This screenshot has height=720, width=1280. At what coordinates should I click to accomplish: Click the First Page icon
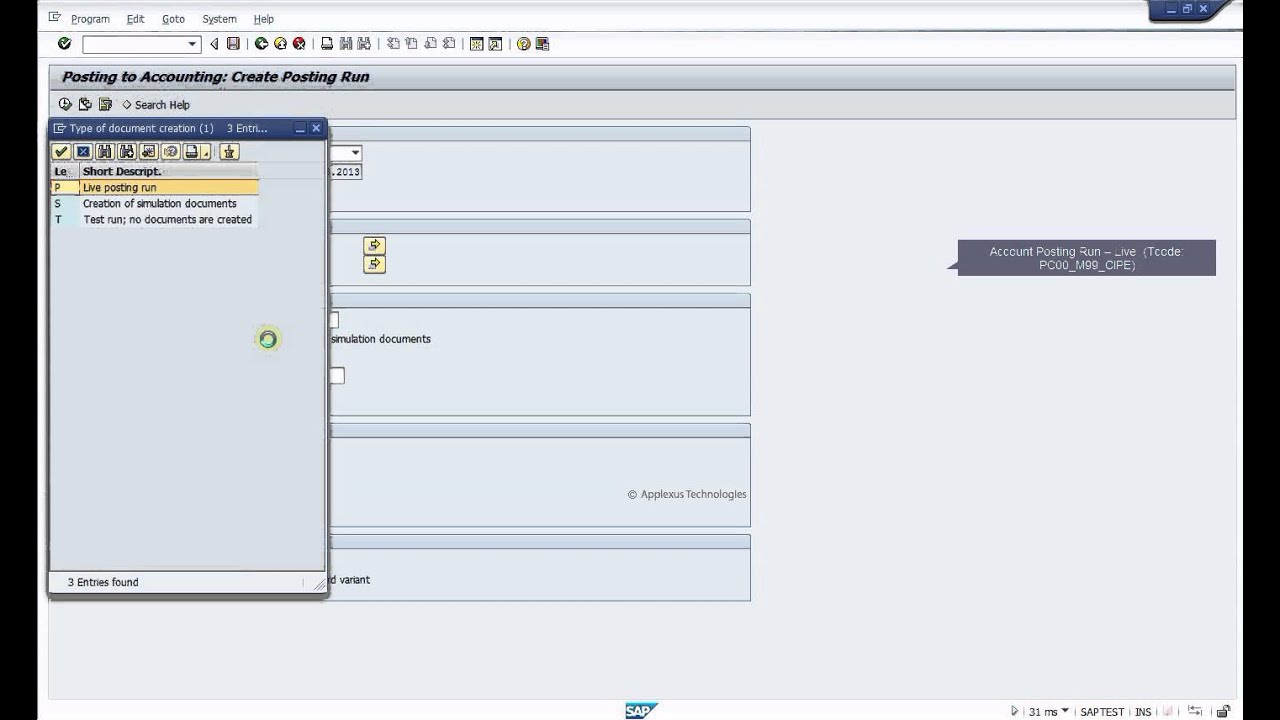393,44
